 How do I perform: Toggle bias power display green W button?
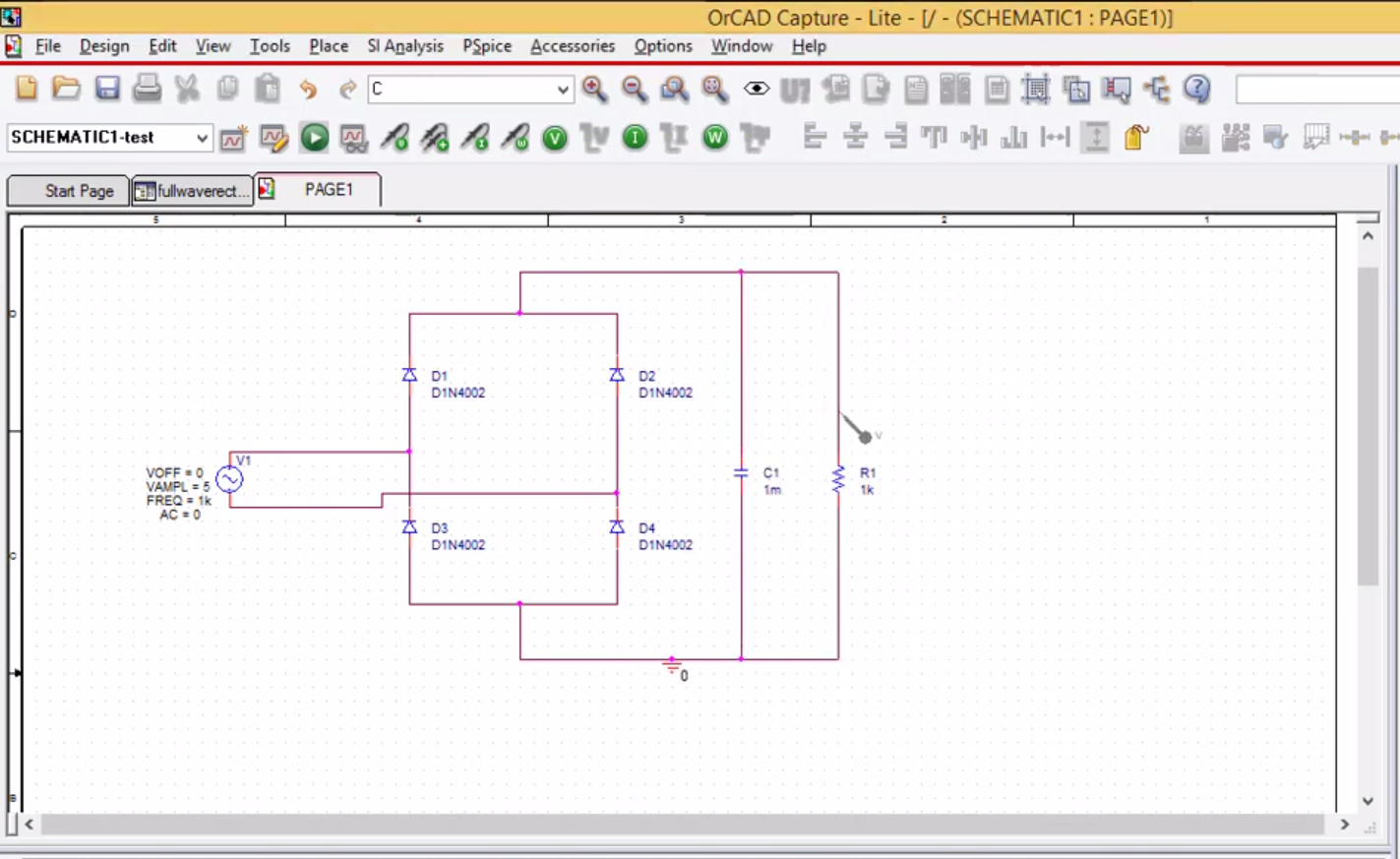pyautogui.click(x=715, y=138)
